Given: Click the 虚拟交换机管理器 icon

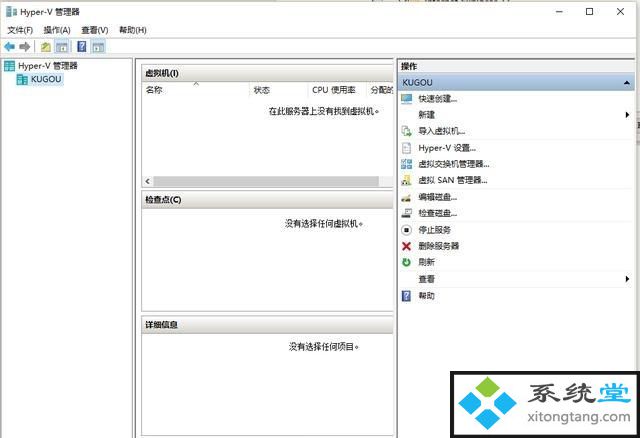Looking at the screenshot, I should click(407, 164).
